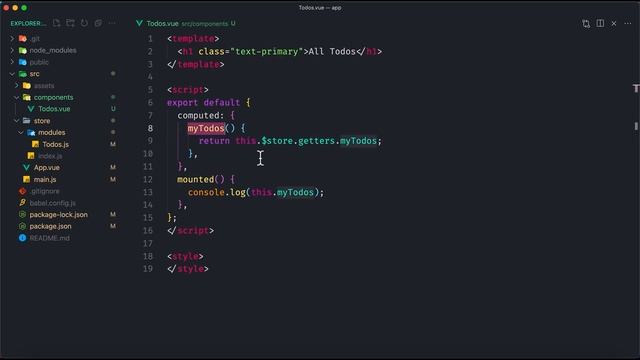Click the Babel icon beside babel.config.js

22,202
